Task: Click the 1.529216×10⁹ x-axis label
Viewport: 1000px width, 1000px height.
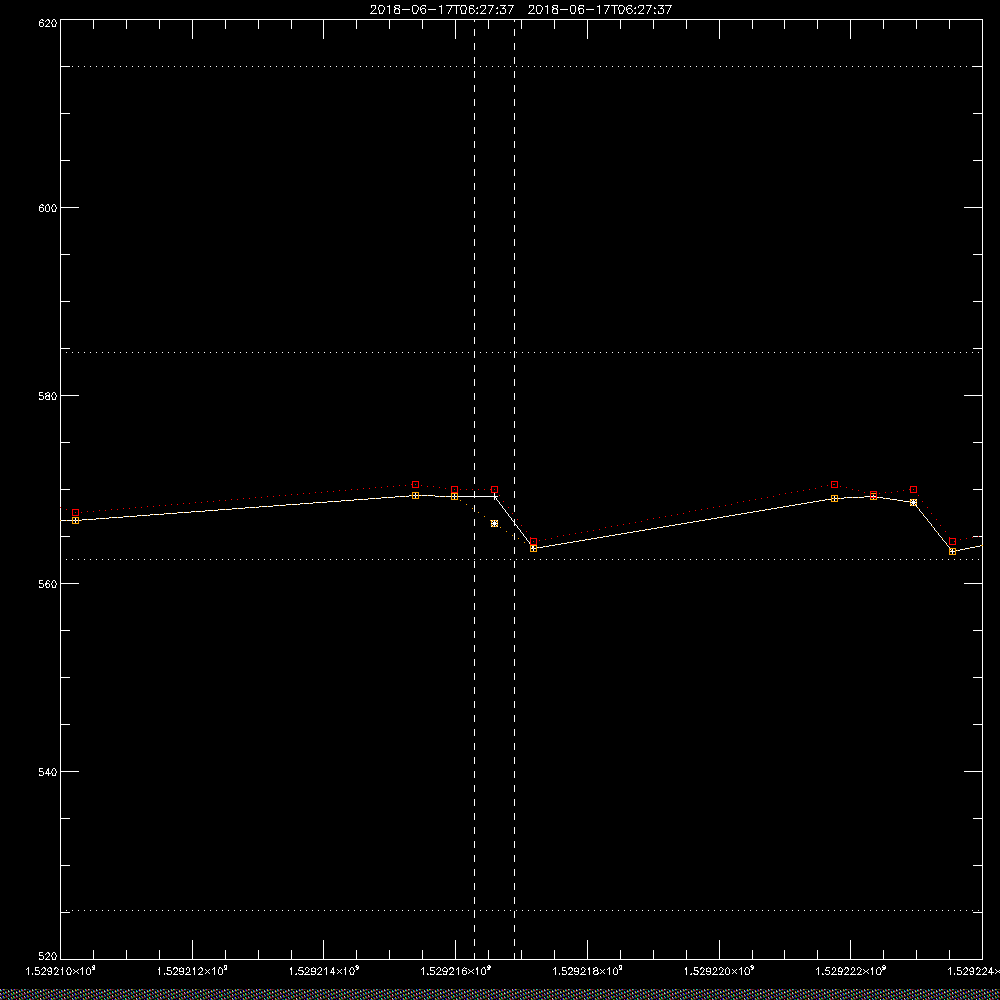Action: [x=456, y=971]
